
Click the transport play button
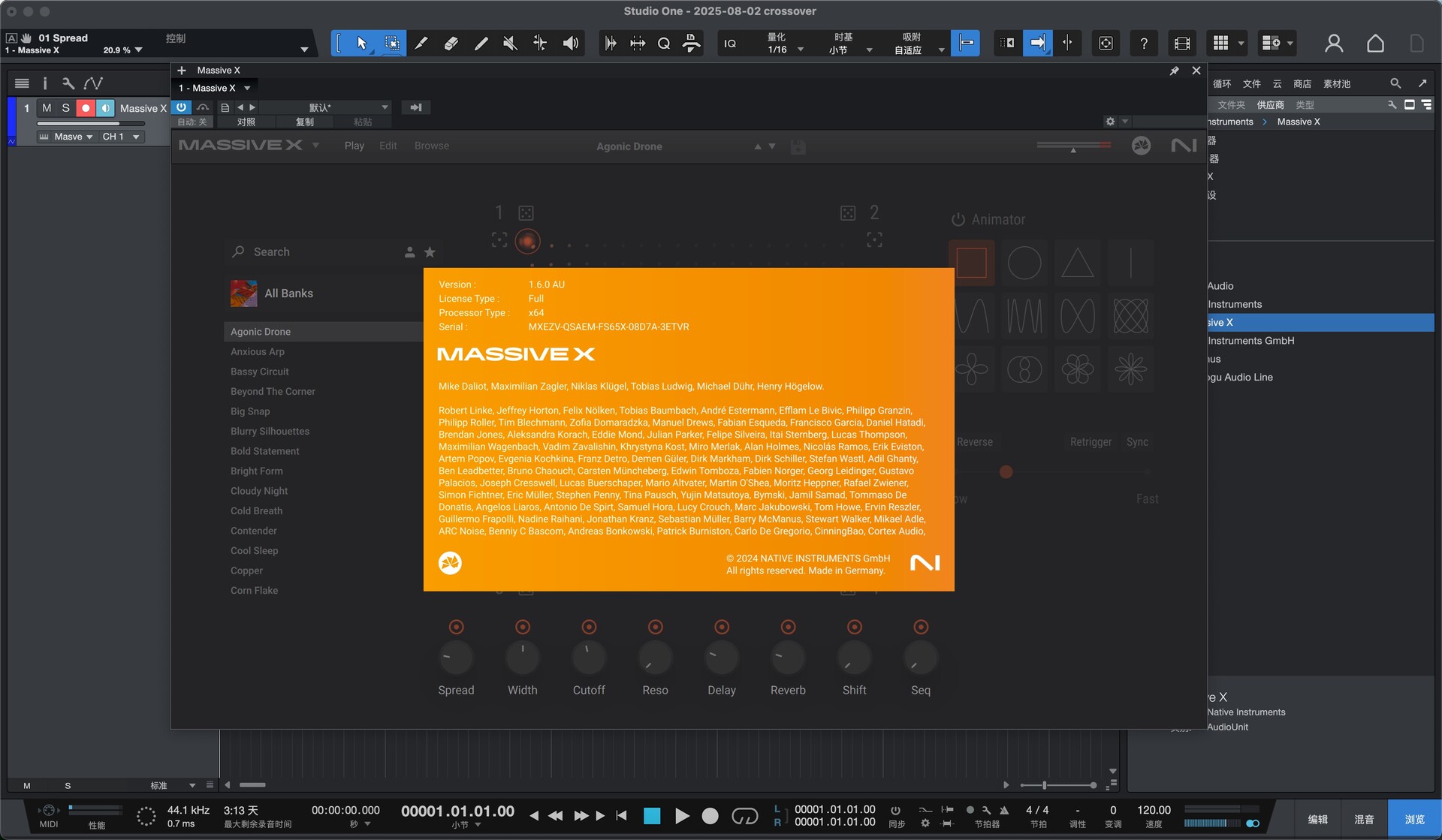tap(681, 816)
